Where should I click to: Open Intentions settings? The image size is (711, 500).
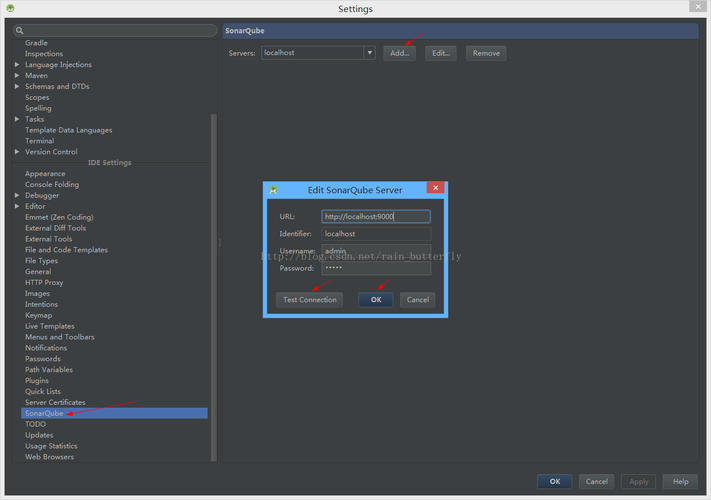[41, 304]
